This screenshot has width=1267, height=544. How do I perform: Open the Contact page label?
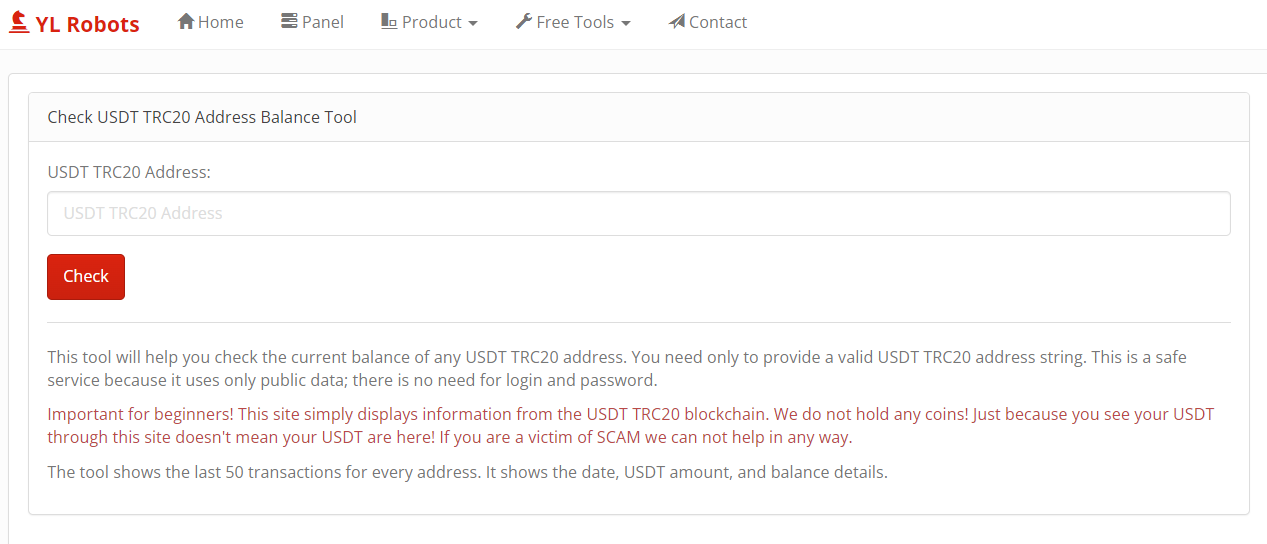tap(718, 22)
